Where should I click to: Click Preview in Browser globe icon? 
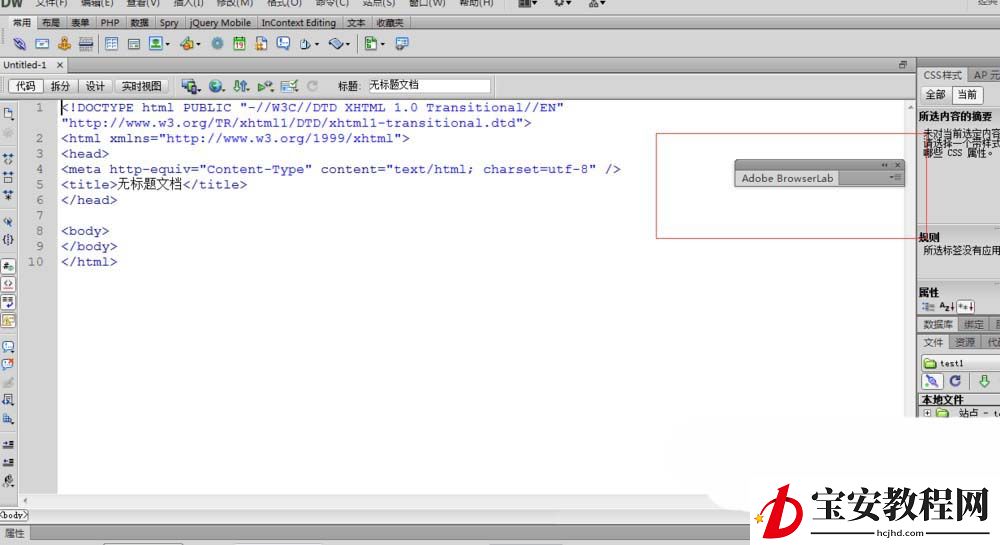[x=216, y=85]
